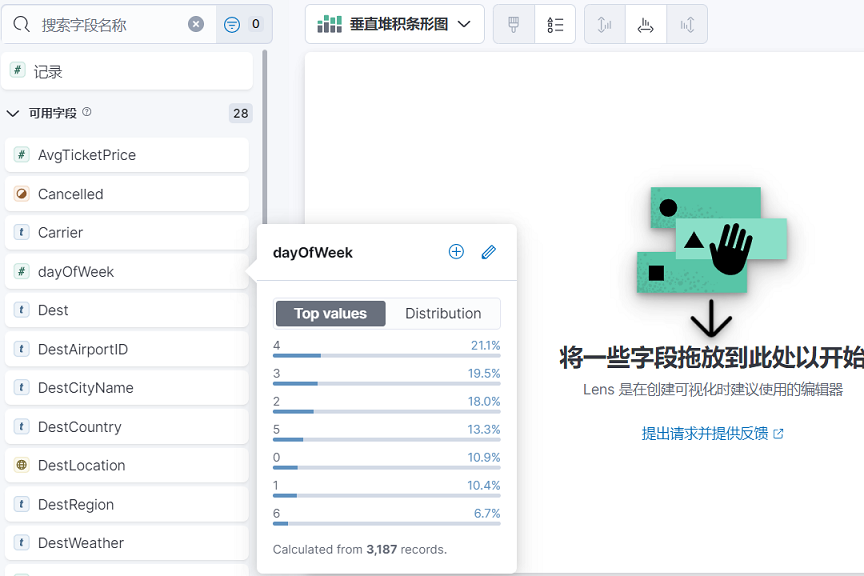Click the text type icon of DestAirportID

click(21, 348)
